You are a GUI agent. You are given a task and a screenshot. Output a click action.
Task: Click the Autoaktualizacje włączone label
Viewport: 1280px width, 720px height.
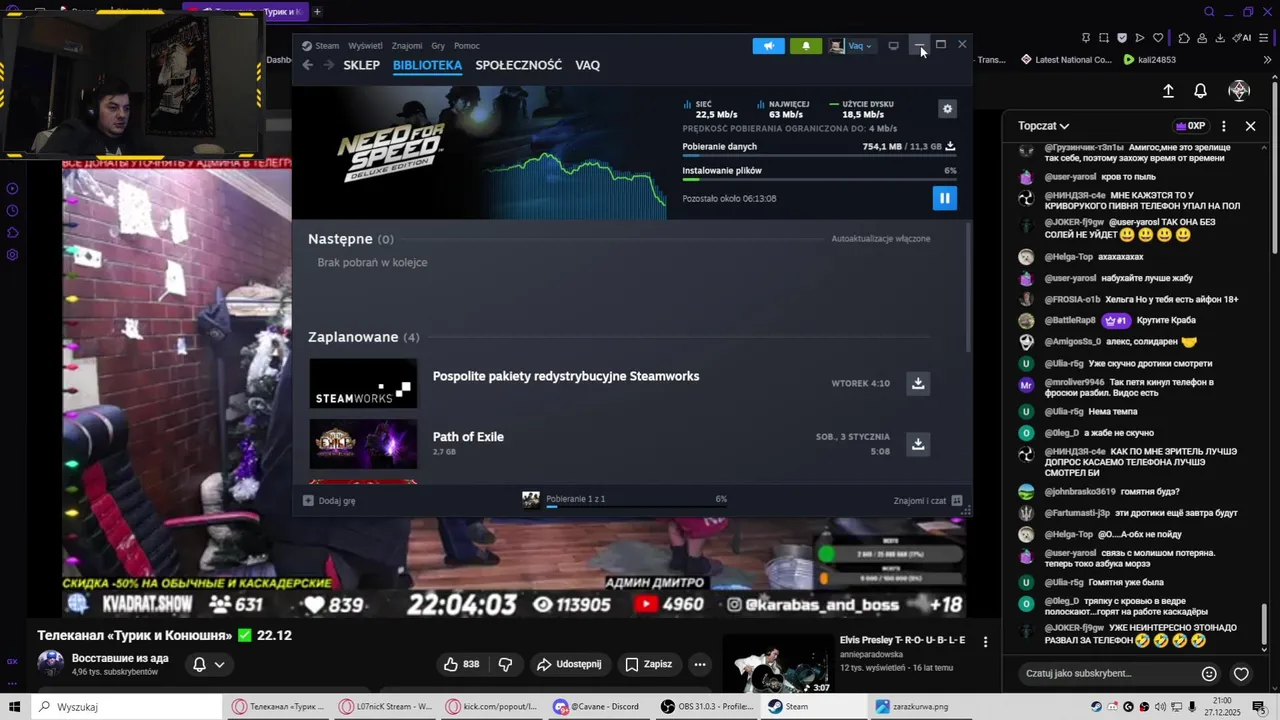tap(881, 239)
